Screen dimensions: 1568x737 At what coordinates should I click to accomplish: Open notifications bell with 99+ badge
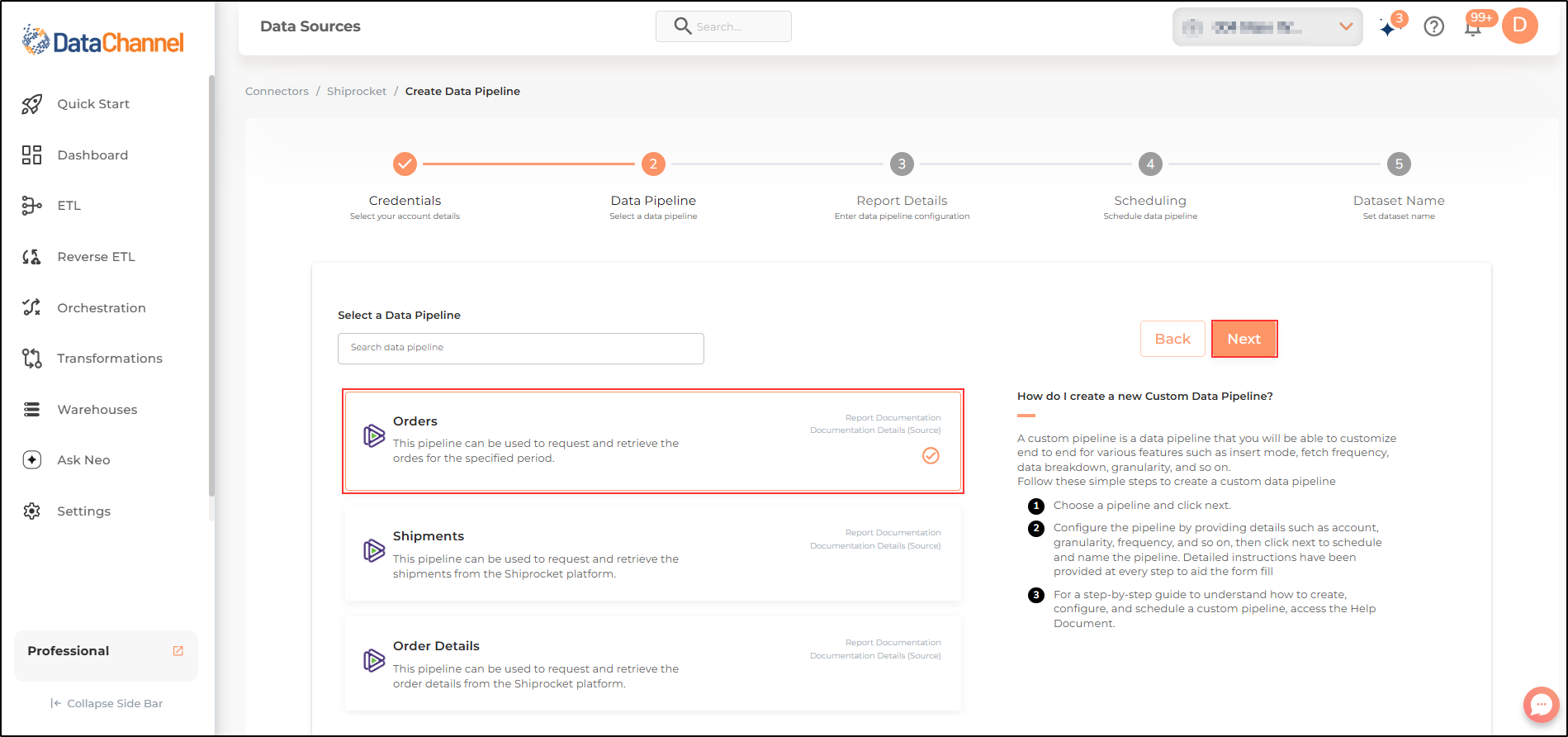coord(1472,28)
